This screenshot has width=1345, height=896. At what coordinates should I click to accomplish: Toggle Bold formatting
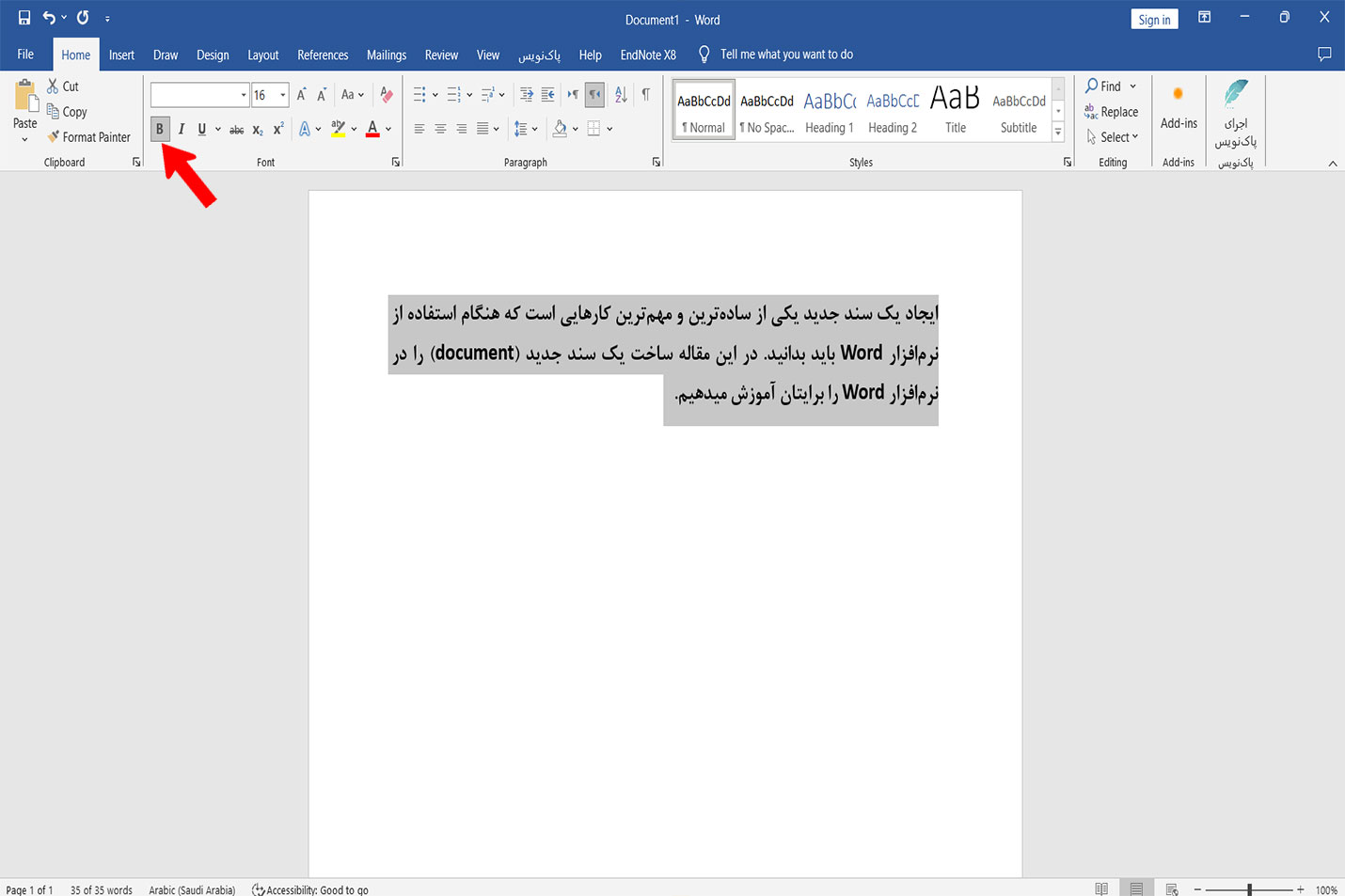point(160,129)
